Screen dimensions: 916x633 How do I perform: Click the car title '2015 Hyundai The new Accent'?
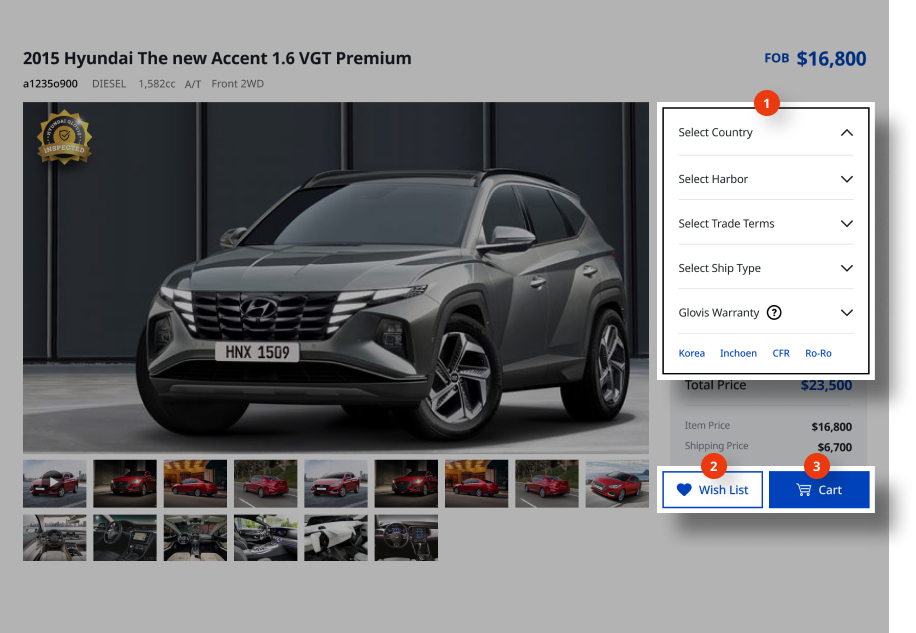(x=217, y=58)
